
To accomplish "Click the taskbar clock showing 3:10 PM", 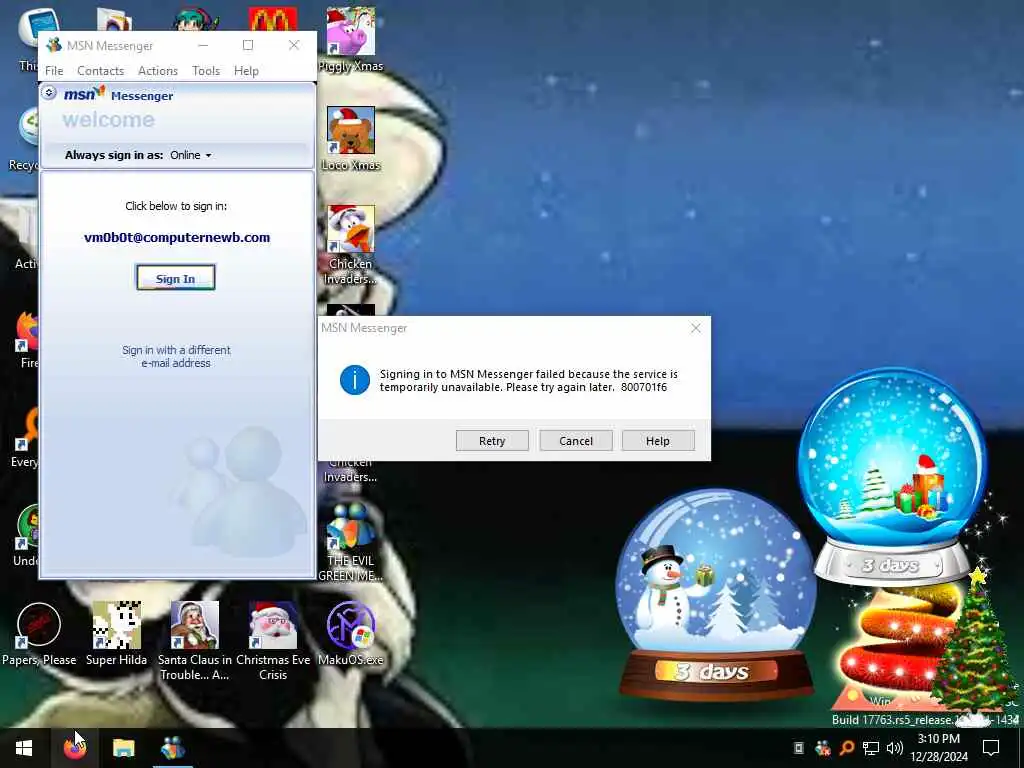I will coord(939,748).
